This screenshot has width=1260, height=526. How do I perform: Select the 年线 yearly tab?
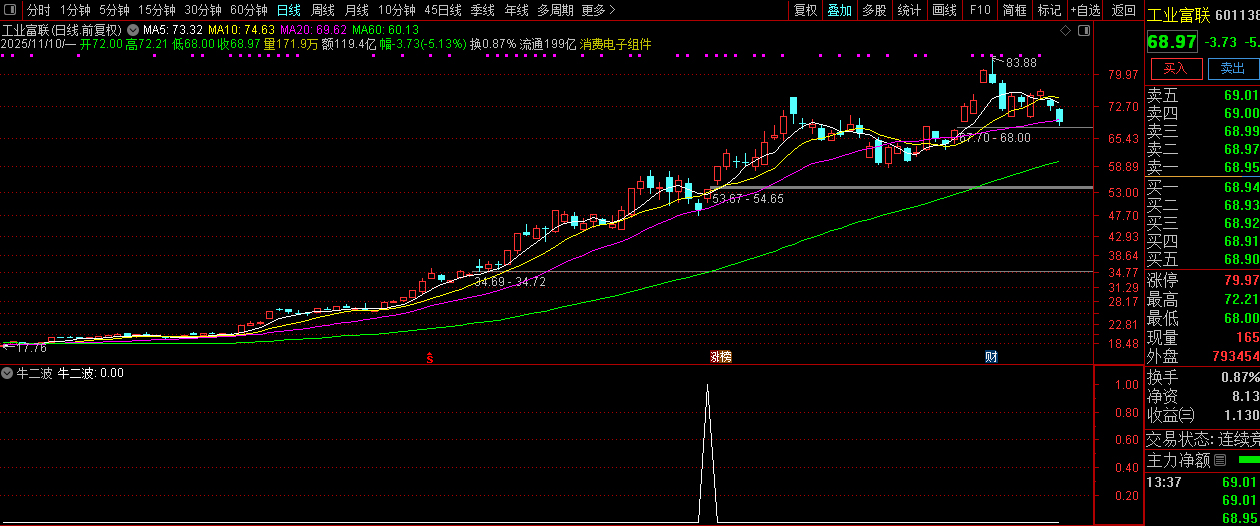pos(516,10)
